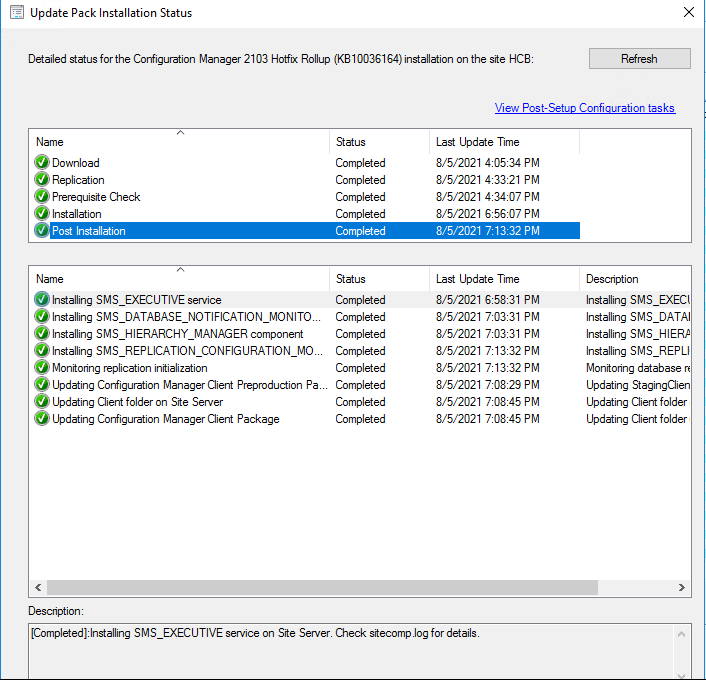The height and width of the screenshot is (680, 706).
Task: Select Updating Configuration Manager Client Preproduction row
Action: coord(362,385)
